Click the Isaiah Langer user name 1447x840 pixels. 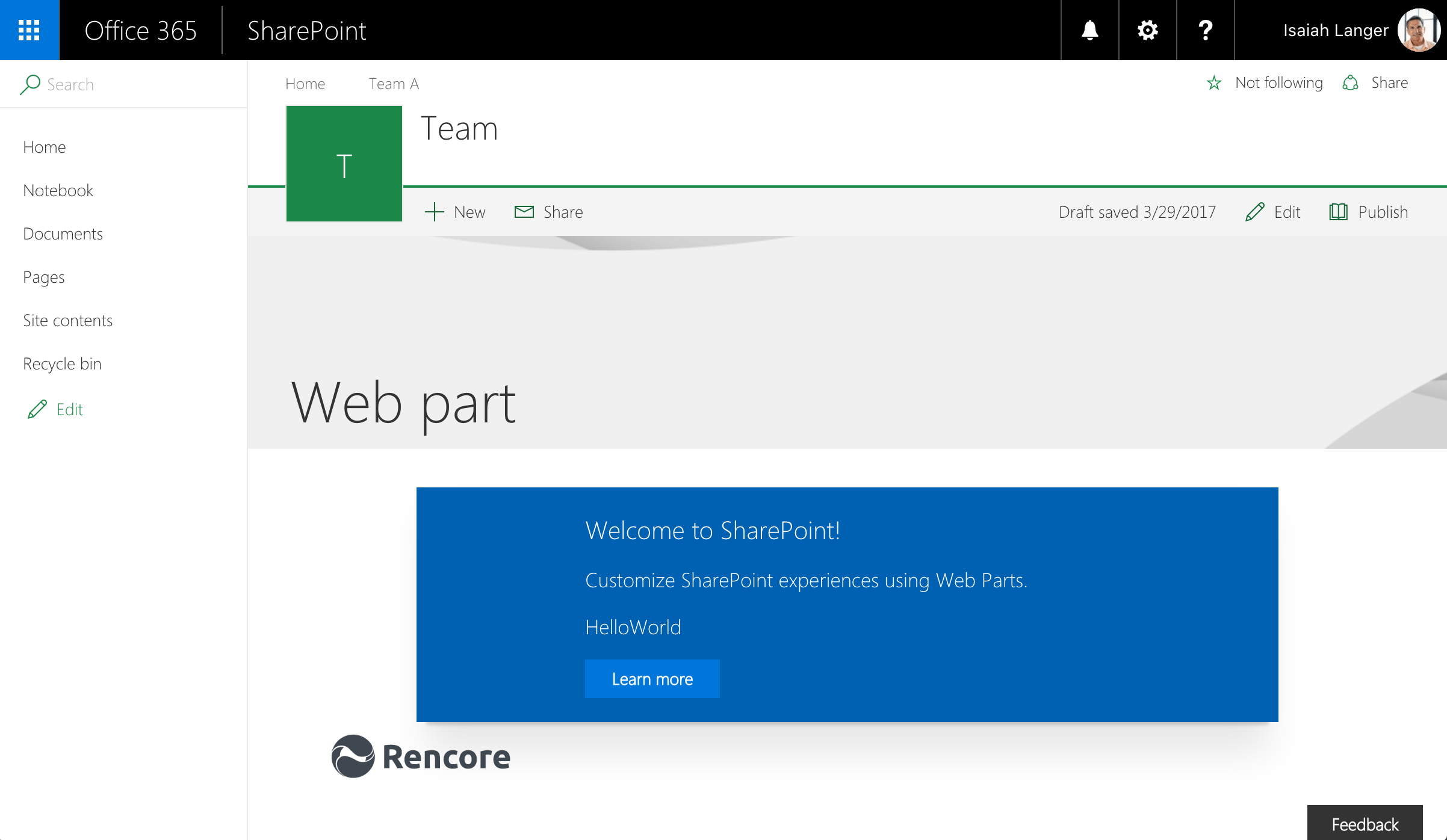1336,30
